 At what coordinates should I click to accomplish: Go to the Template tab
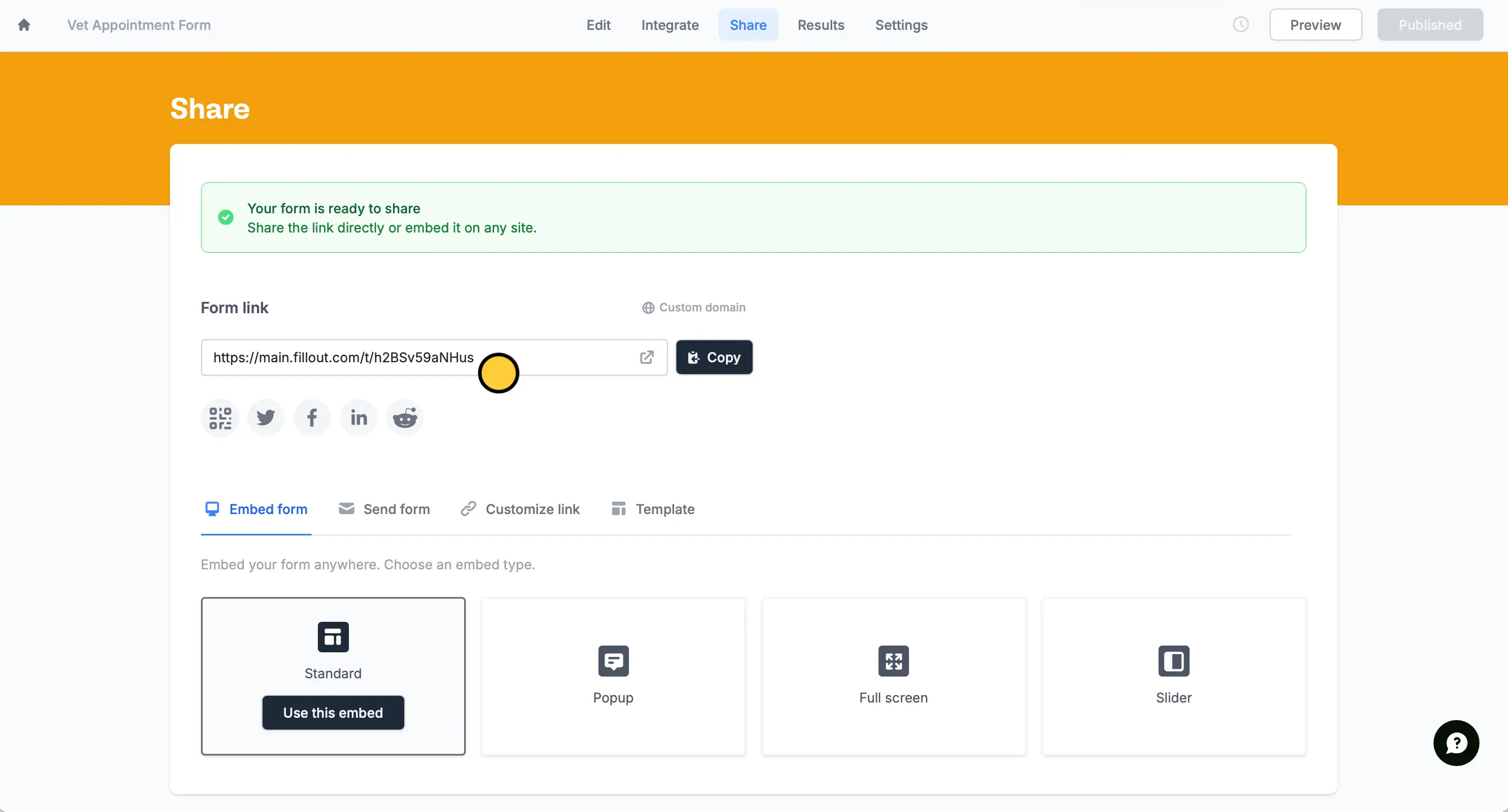(653, 509)
